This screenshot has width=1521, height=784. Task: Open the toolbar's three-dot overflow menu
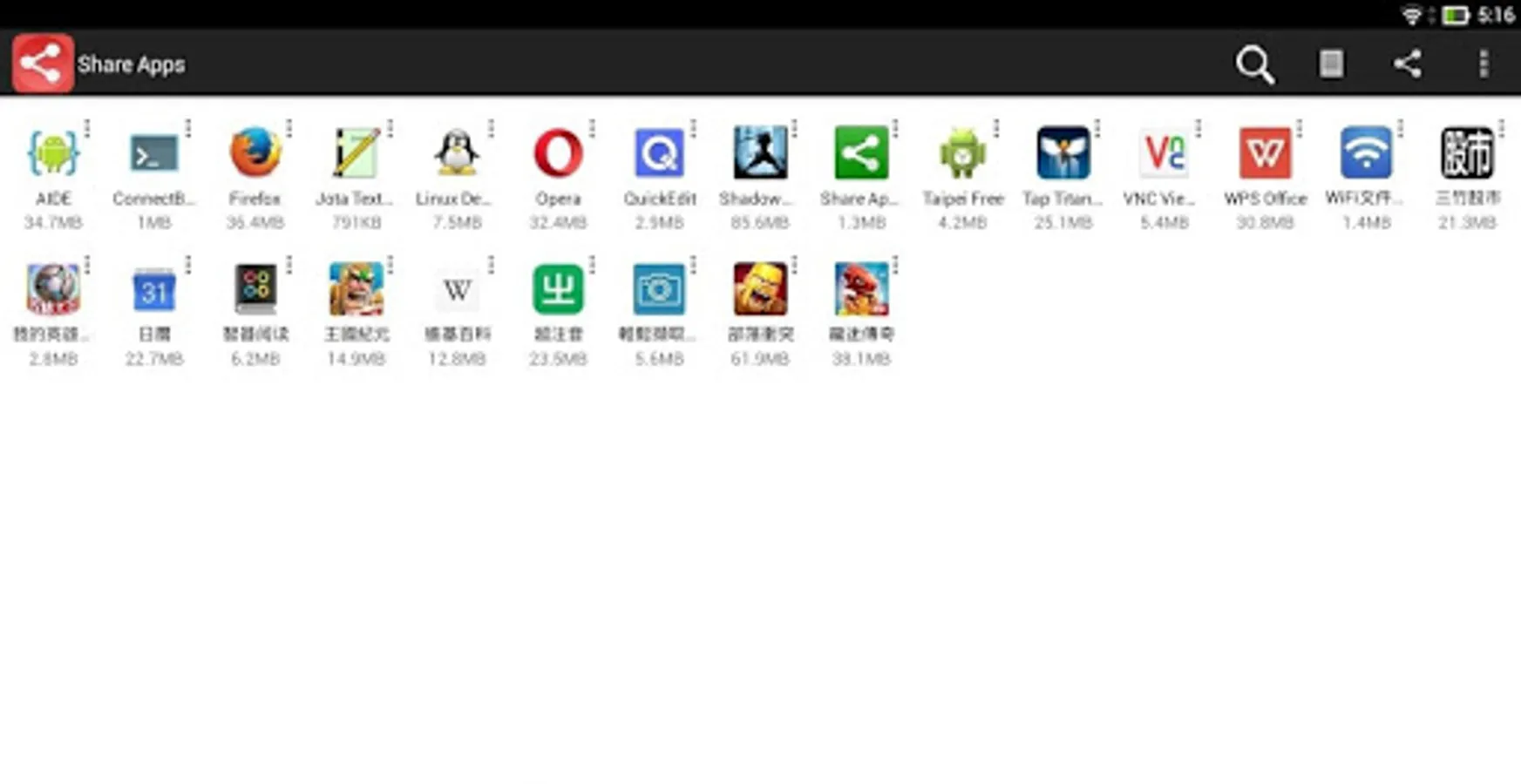(1483, 64)
